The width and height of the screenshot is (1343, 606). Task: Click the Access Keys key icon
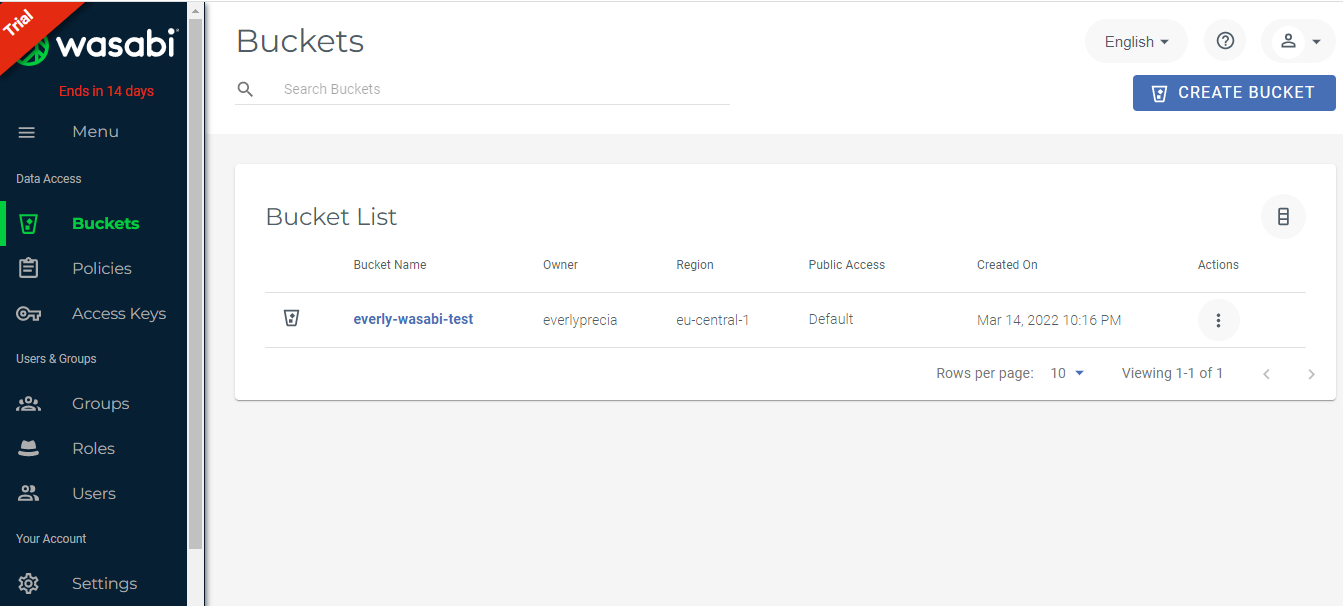pyautogui.click(x=29, y=313)
